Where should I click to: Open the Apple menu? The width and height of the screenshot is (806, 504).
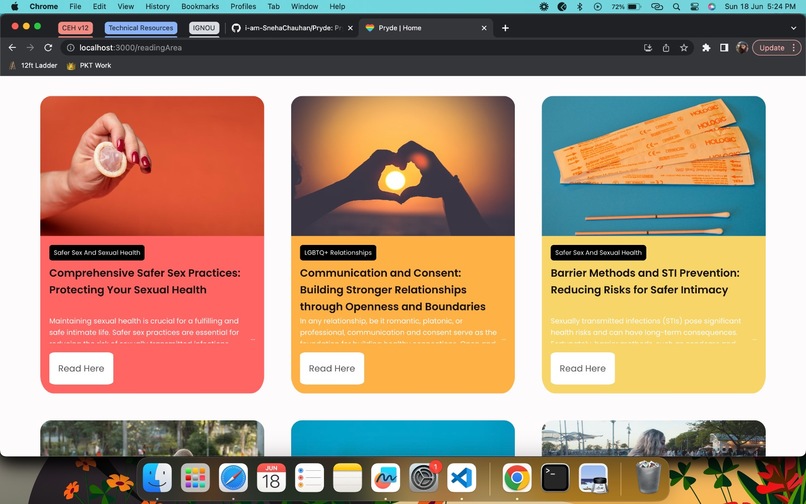14,7
